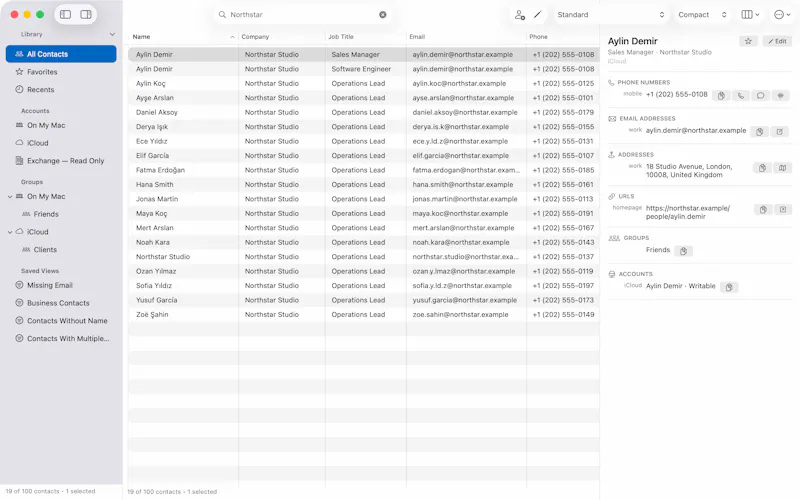800x500 pixels.
Task: Open the columns chooser dropdown
Action: click(x=750, y=15)
